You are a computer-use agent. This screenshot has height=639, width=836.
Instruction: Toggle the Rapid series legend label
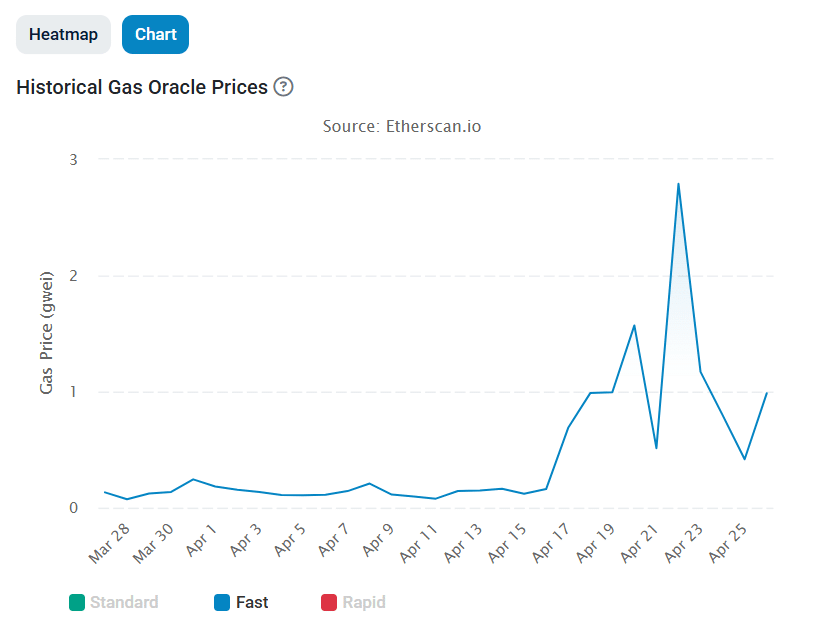pos(364,602)
